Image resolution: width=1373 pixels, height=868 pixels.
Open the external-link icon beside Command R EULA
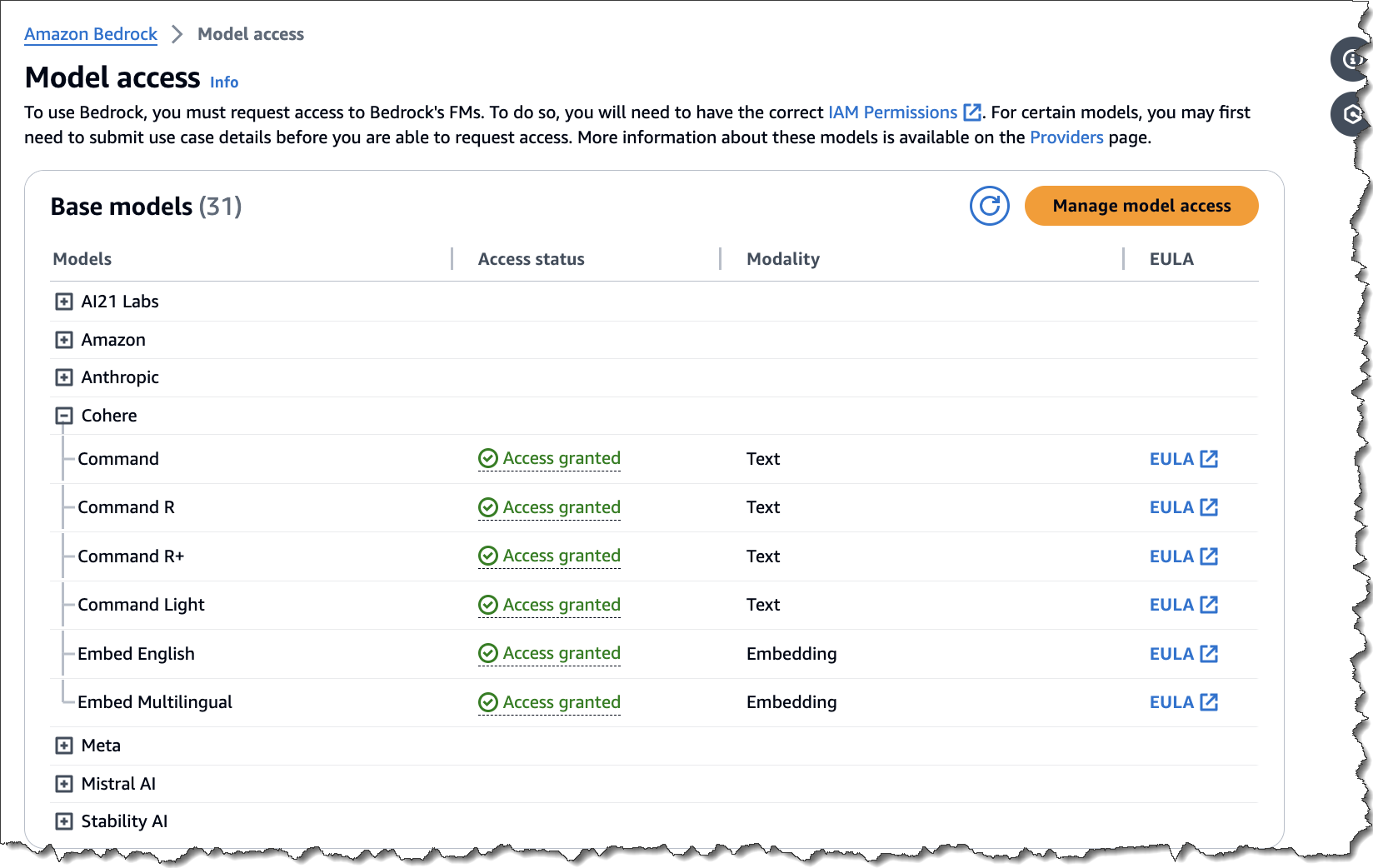pos(1209,507)
